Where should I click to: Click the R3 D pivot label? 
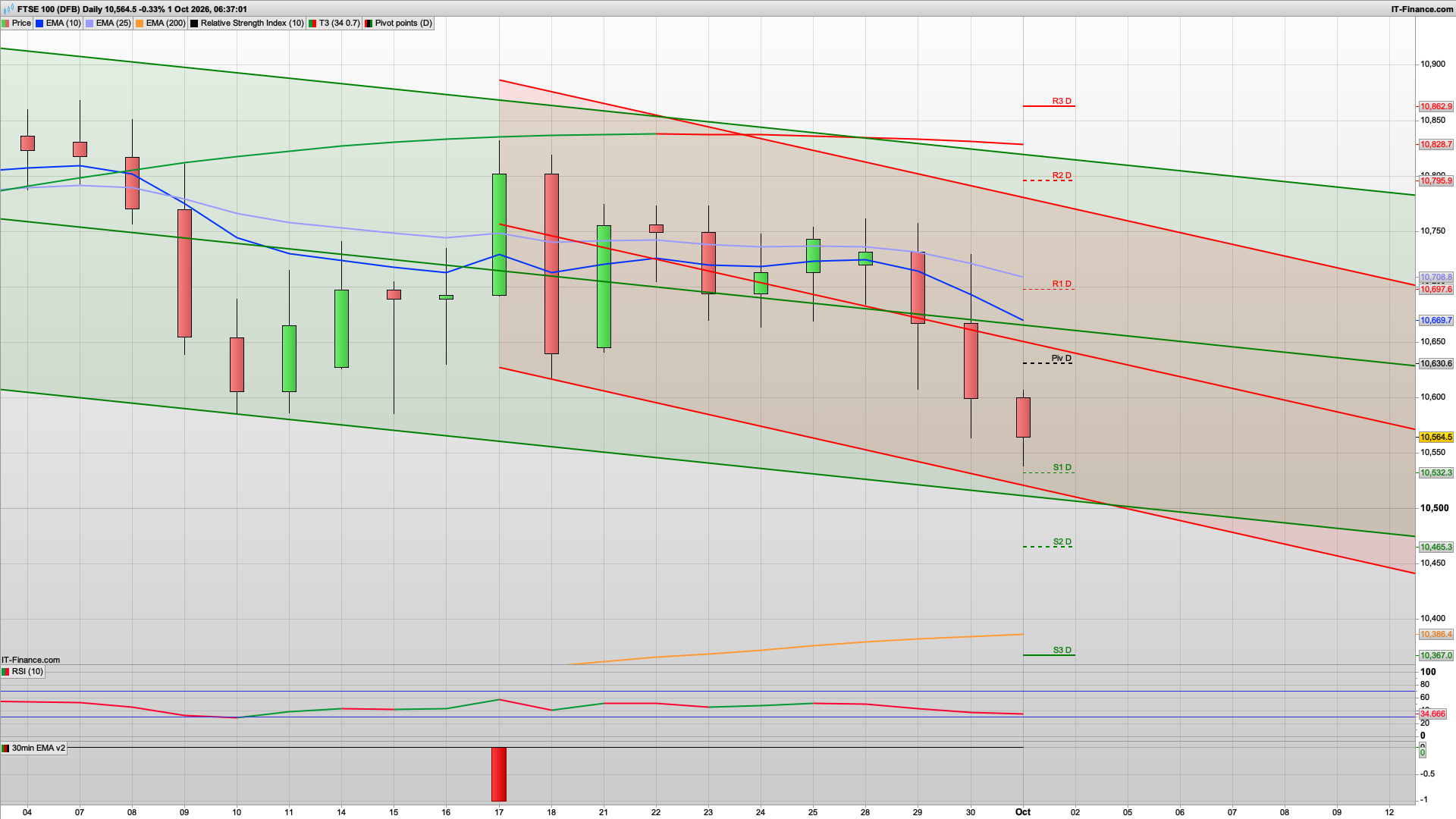pyautogui.click(x=1062, y=101)
